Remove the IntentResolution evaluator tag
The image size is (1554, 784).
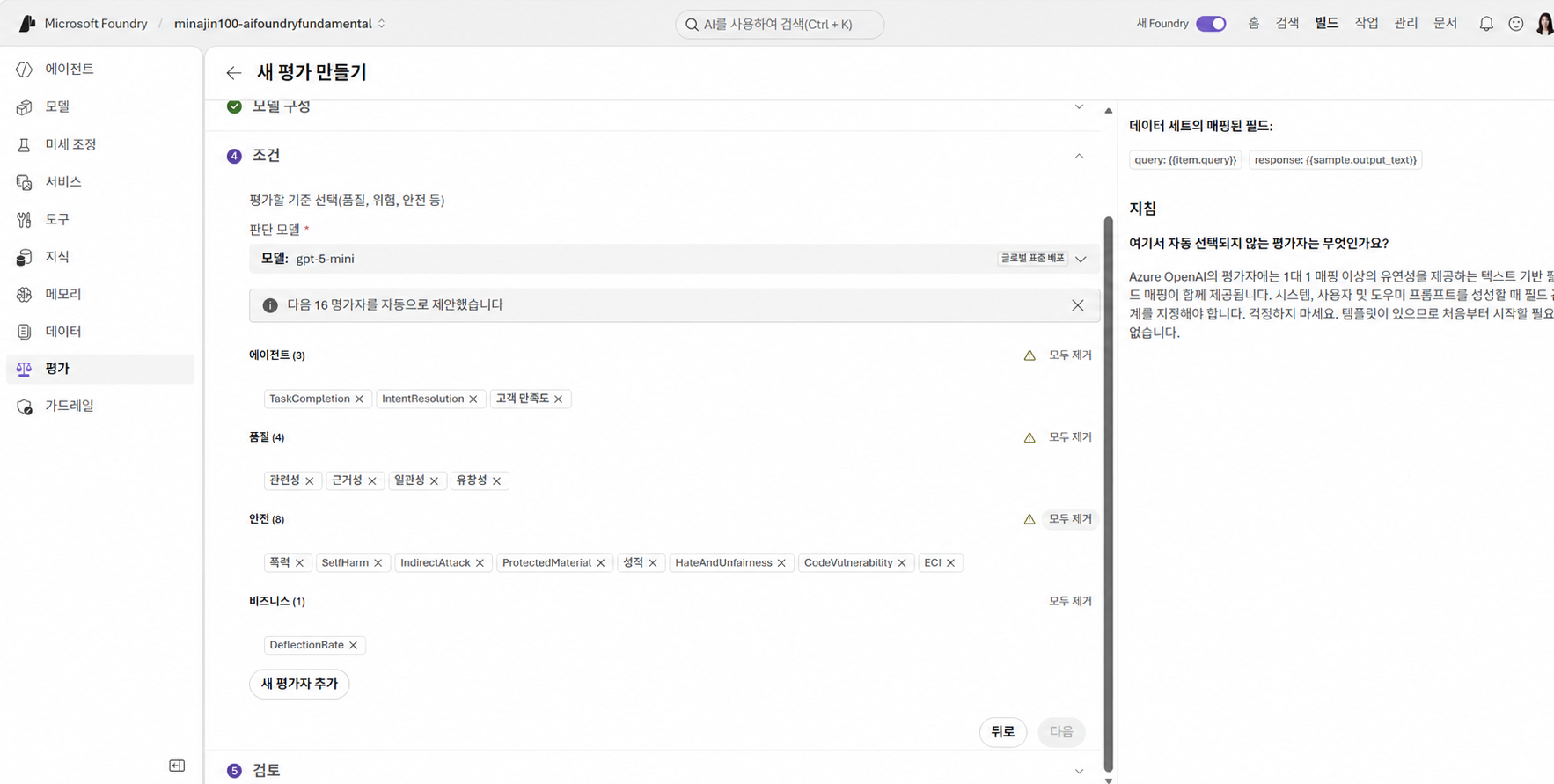473,399
